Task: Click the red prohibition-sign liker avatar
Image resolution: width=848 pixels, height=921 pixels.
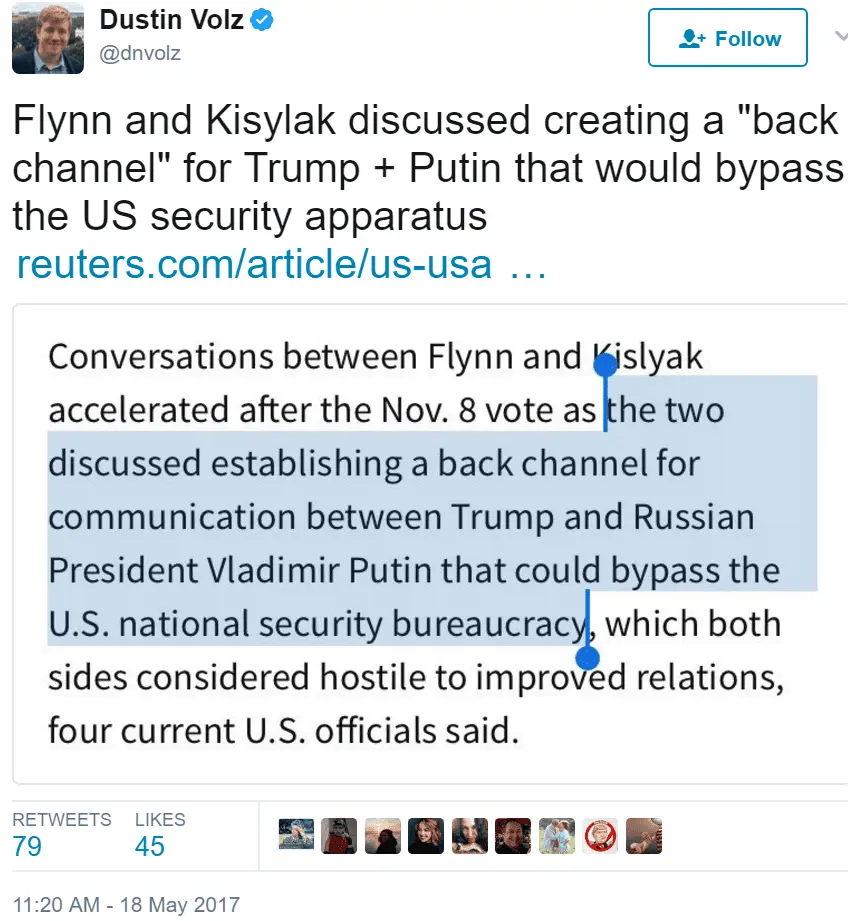Action: point(601,836)
